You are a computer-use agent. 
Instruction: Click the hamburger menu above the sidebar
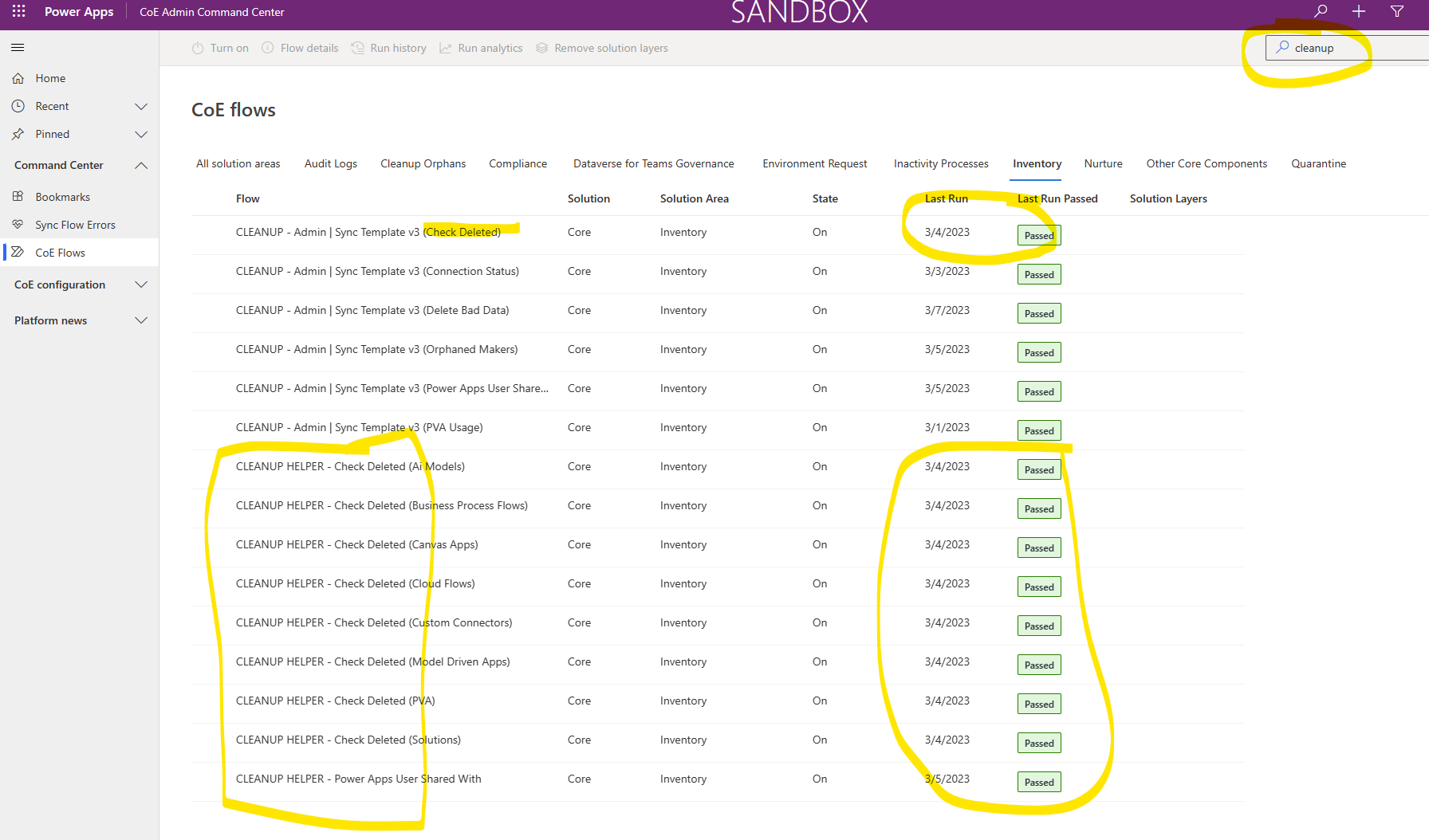pyautogui.click(x=17, y=47)
